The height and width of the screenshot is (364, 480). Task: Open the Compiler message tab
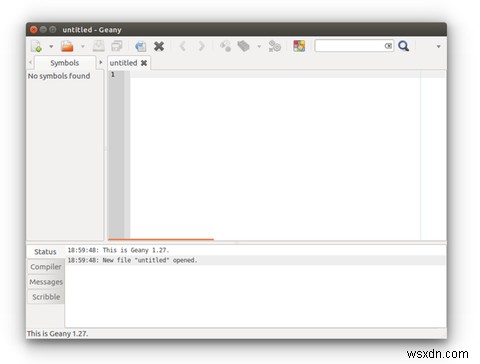tap(46, 267)
